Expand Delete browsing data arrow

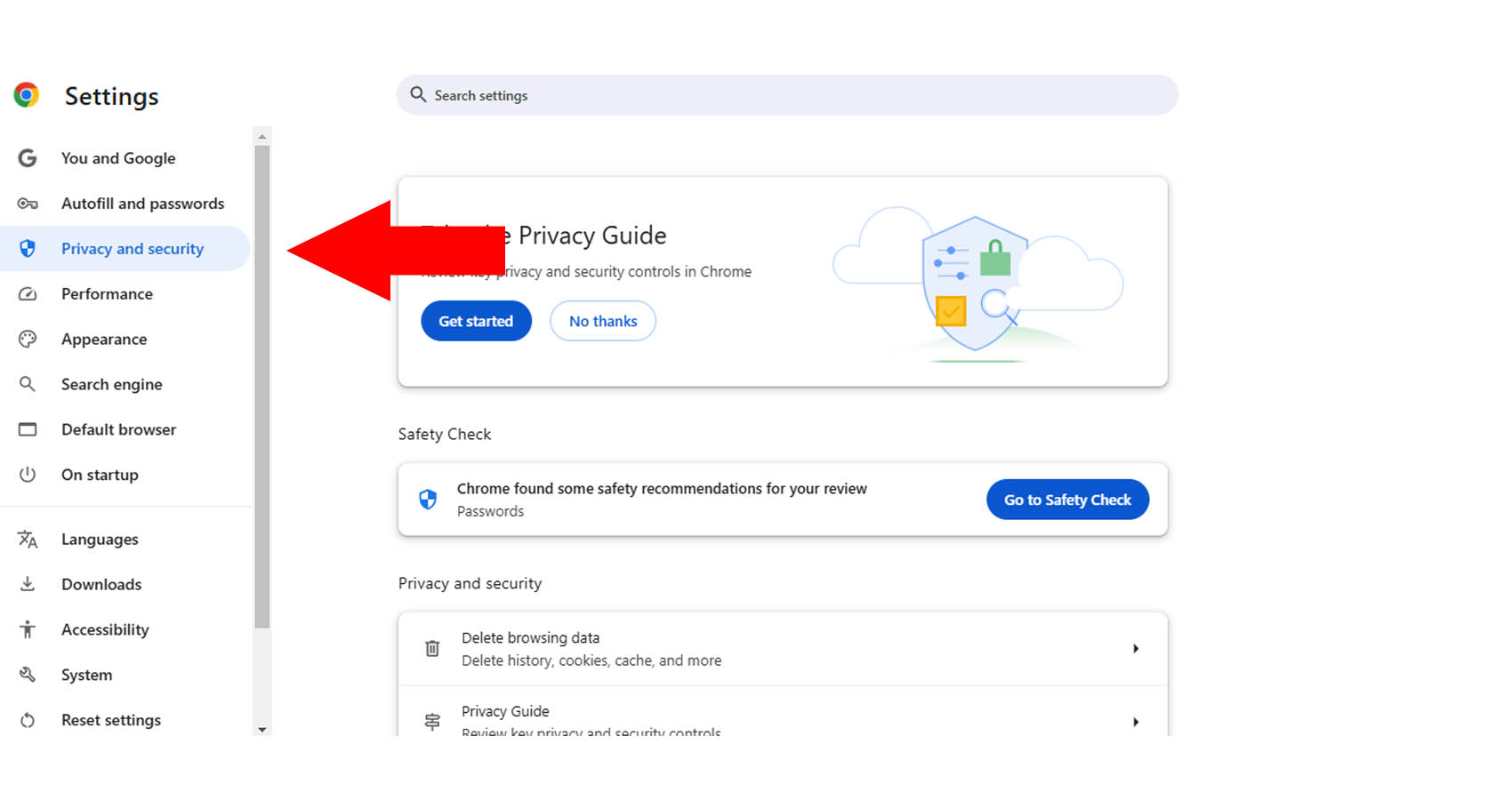1136,649
